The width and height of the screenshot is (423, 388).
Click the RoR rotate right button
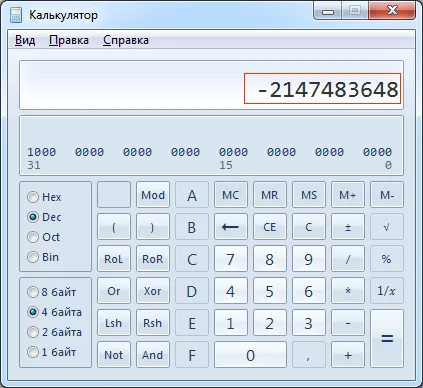click(153, 259)
